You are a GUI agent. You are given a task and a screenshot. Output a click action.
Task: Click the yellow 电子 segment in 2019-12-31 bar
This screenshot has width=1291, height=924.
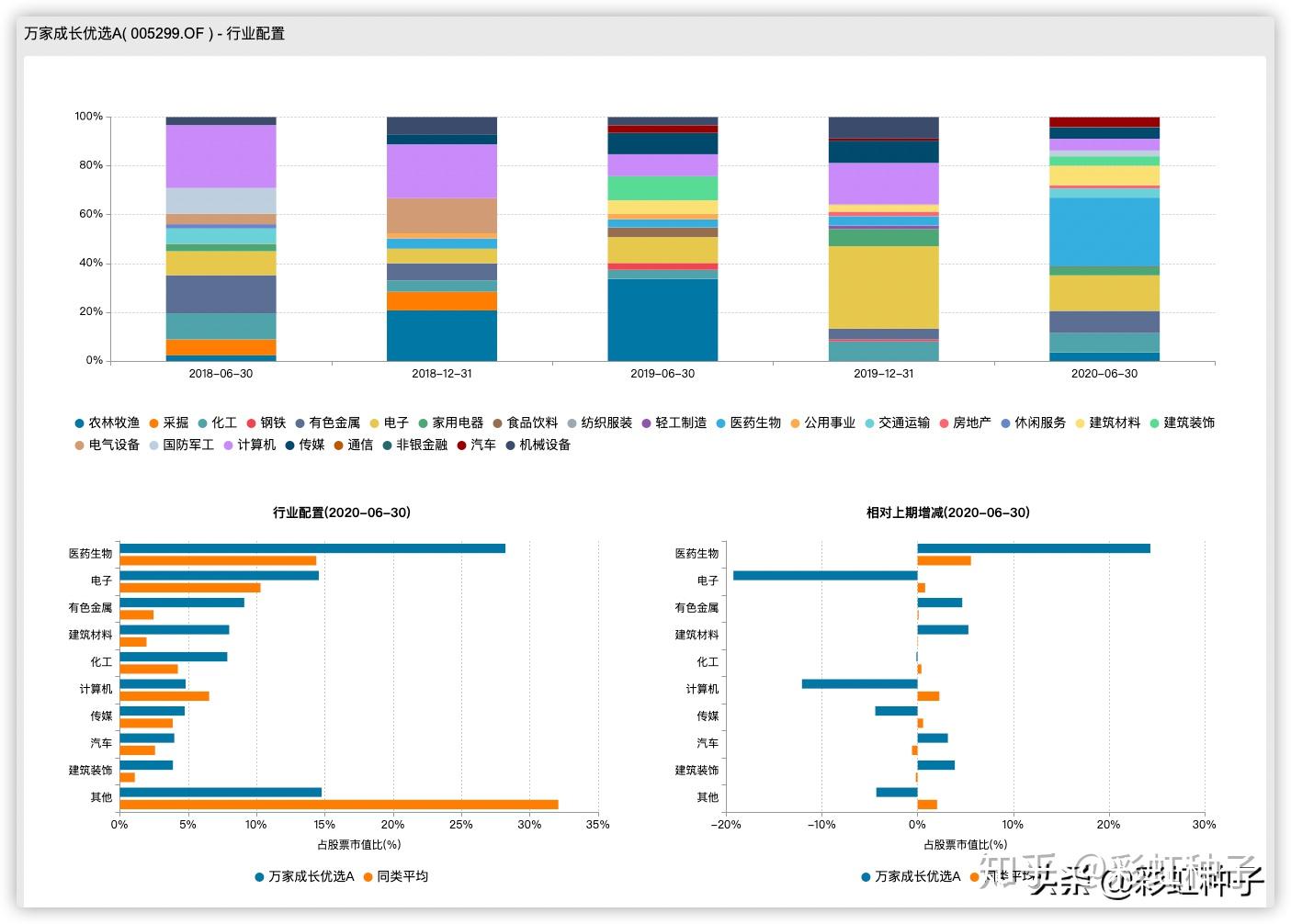(884, 287)
